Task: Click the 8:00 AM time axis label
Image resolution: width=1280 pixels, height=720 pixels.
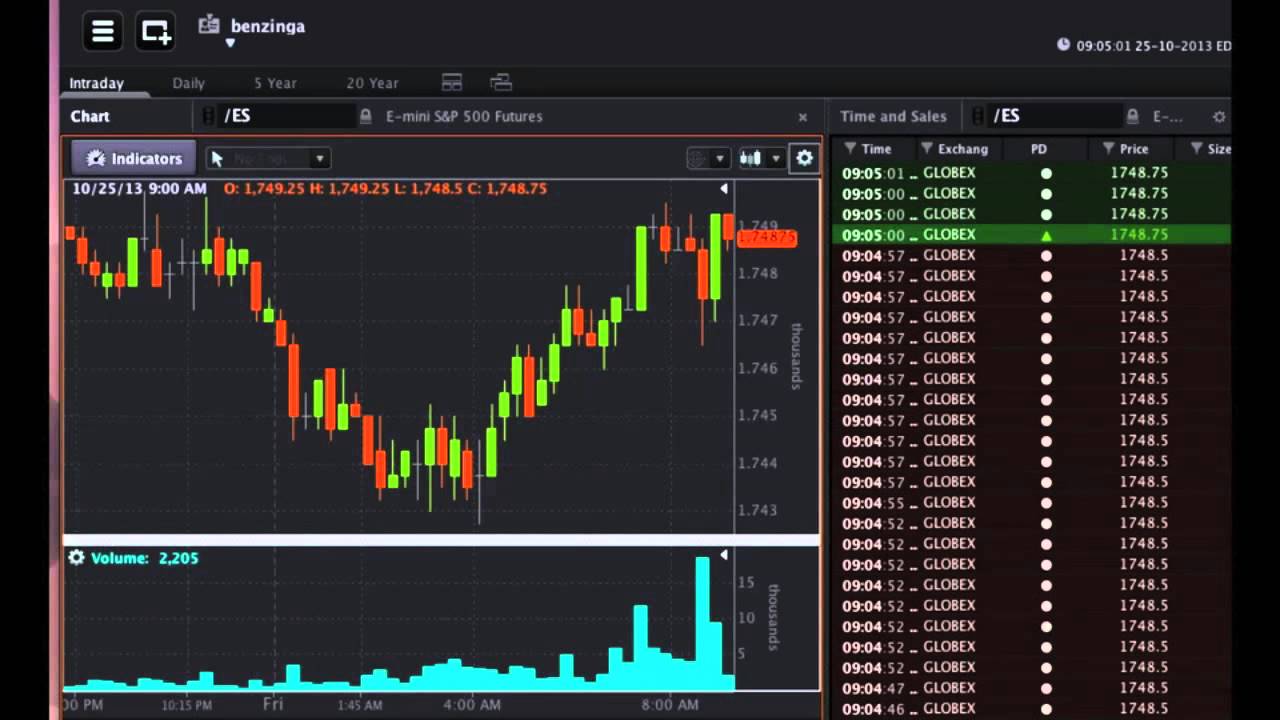Action: pyautogui.click(x=670, y=705)
